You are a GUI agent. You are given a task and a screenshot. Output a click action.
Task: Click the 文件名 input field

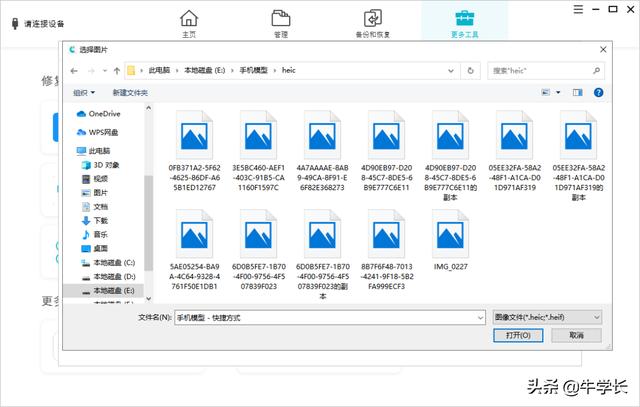coord(325,318)
